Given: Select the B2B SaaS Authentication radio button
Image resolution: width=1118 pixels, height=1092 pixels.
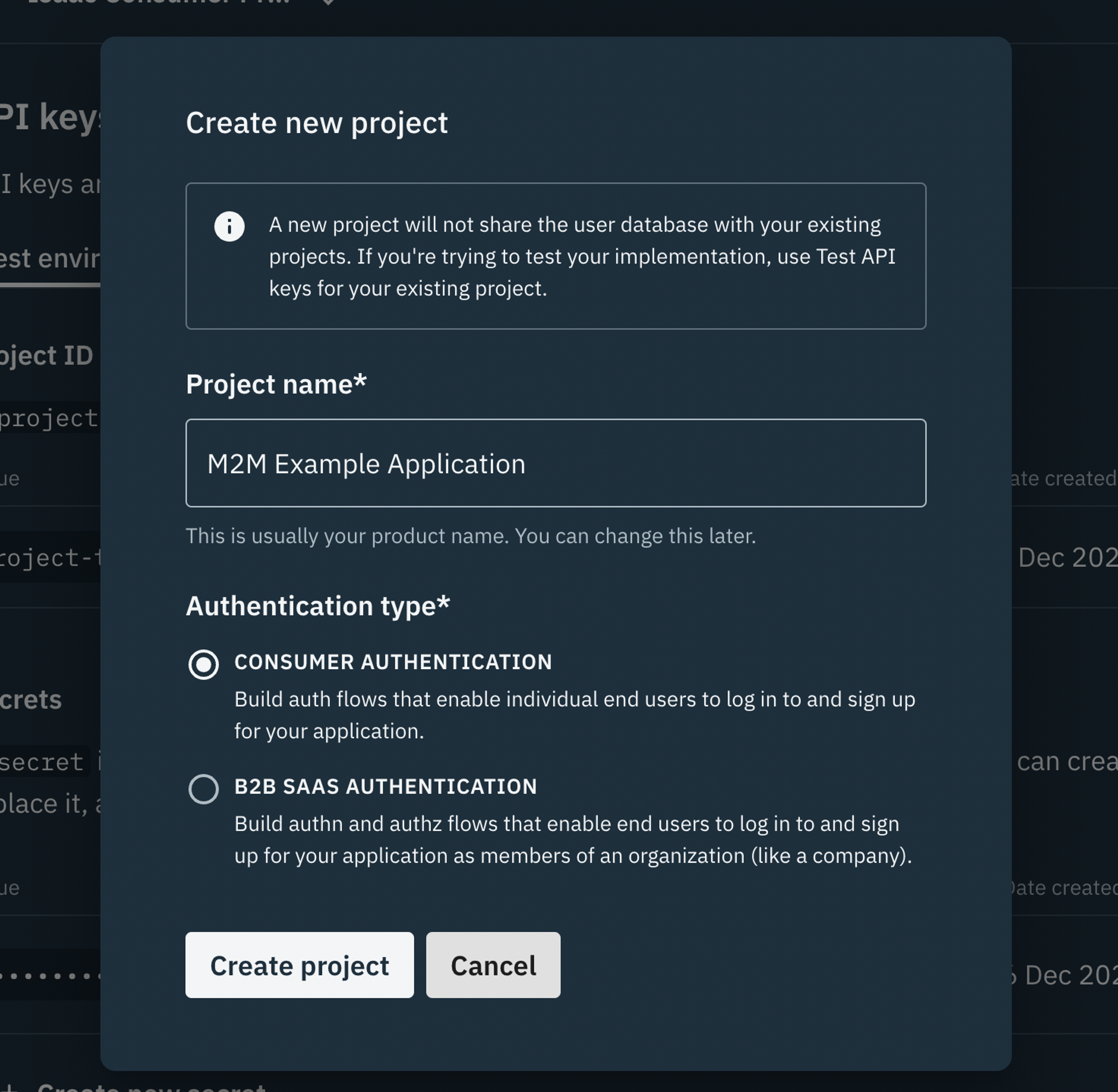Looking at the screenshot, I should coord(204,789).
